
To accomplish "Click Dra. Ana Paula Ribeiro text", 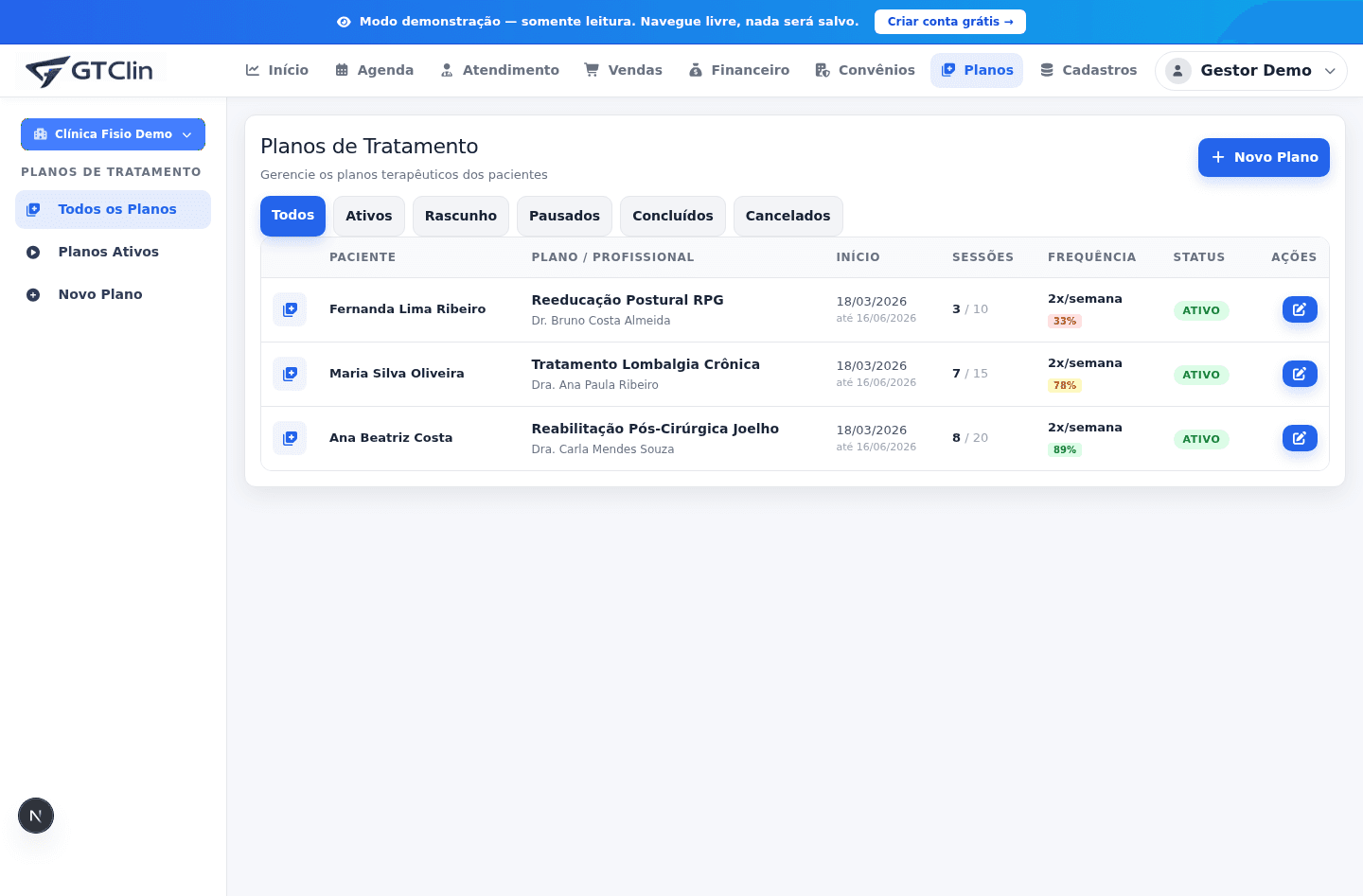I will tap(595, 385).
